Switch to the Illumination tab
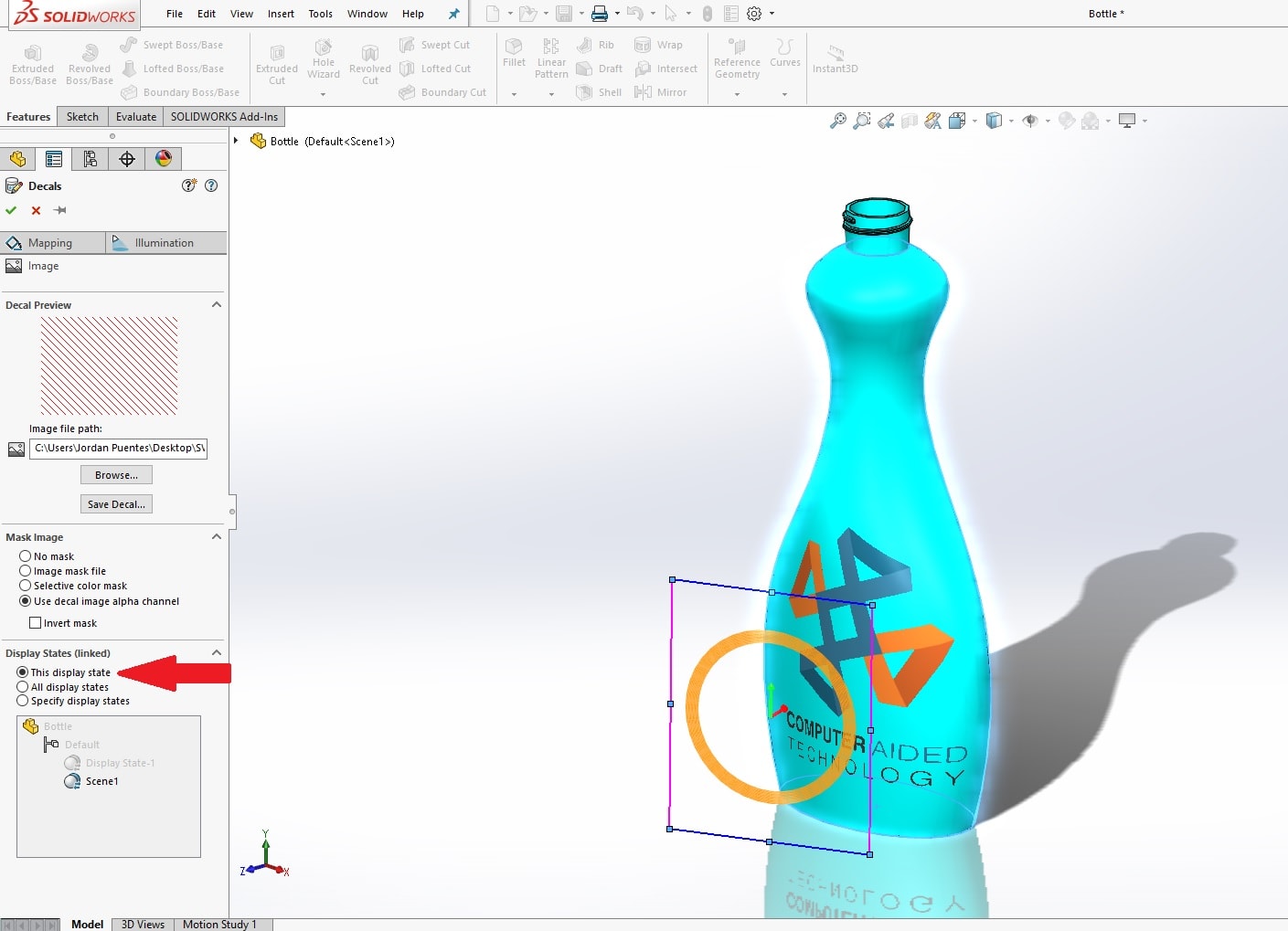1288x931 pixels. click(166, 243)
